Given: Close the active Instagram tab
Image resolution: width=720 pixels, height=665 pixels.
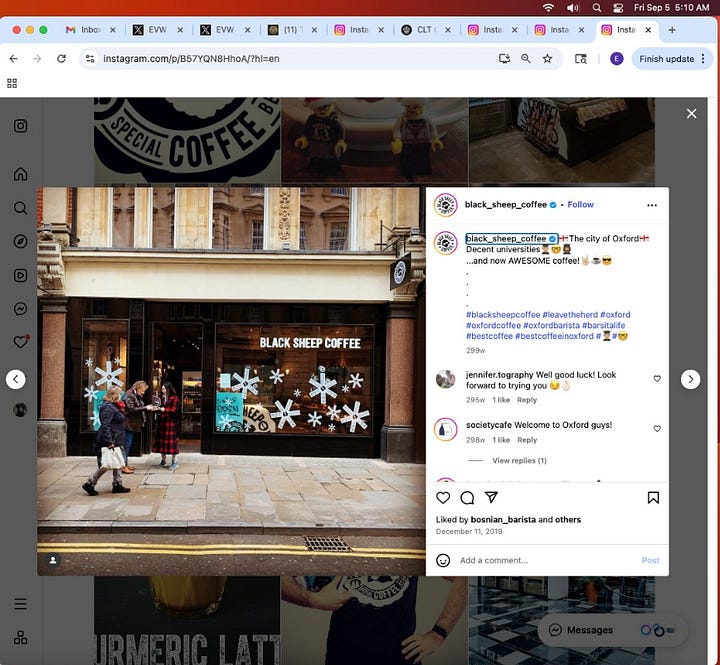Looking at the screenshot, I should [x=648, y=30].
